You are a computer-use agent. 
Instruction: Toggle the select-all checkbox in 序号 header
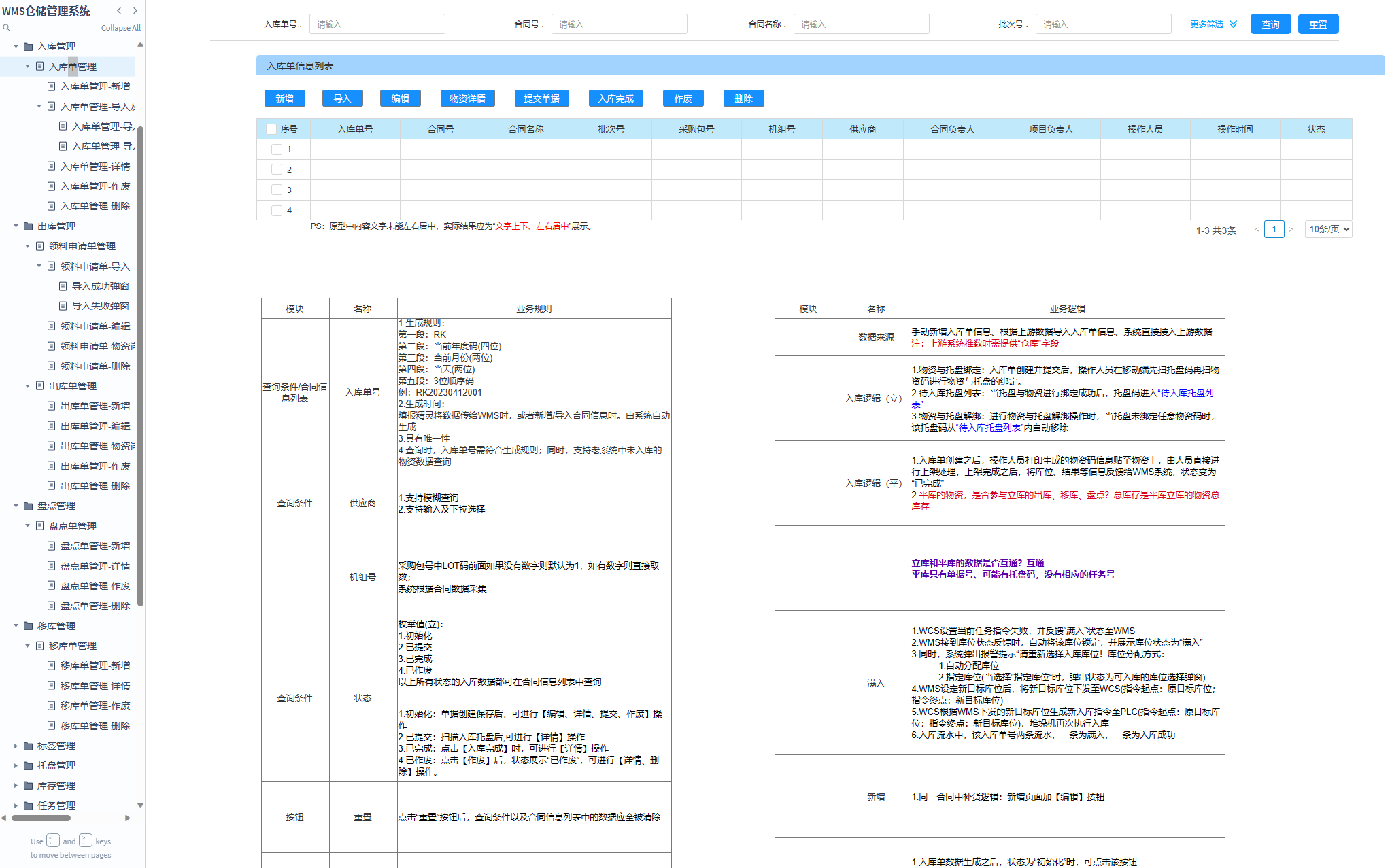272,129
